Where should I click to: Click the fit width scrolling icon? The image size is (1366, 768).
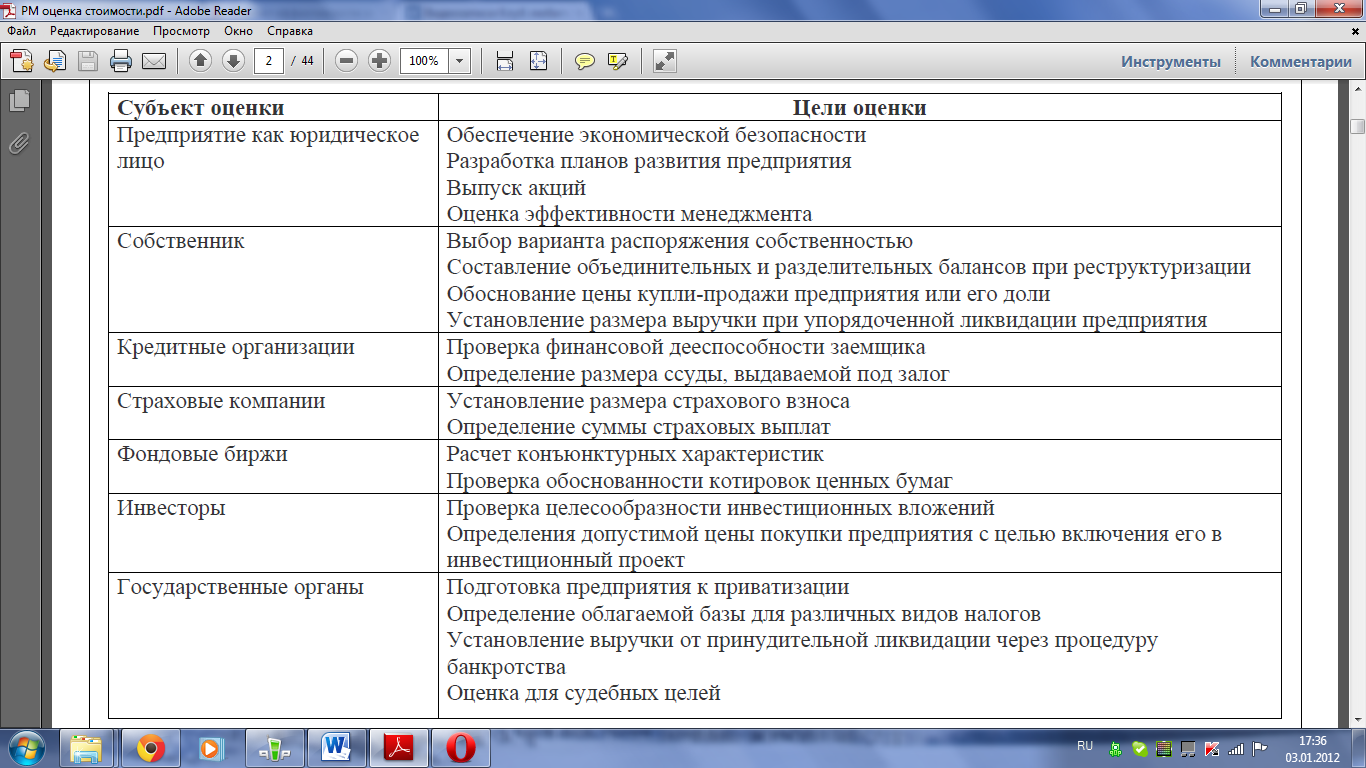(505, 61)
